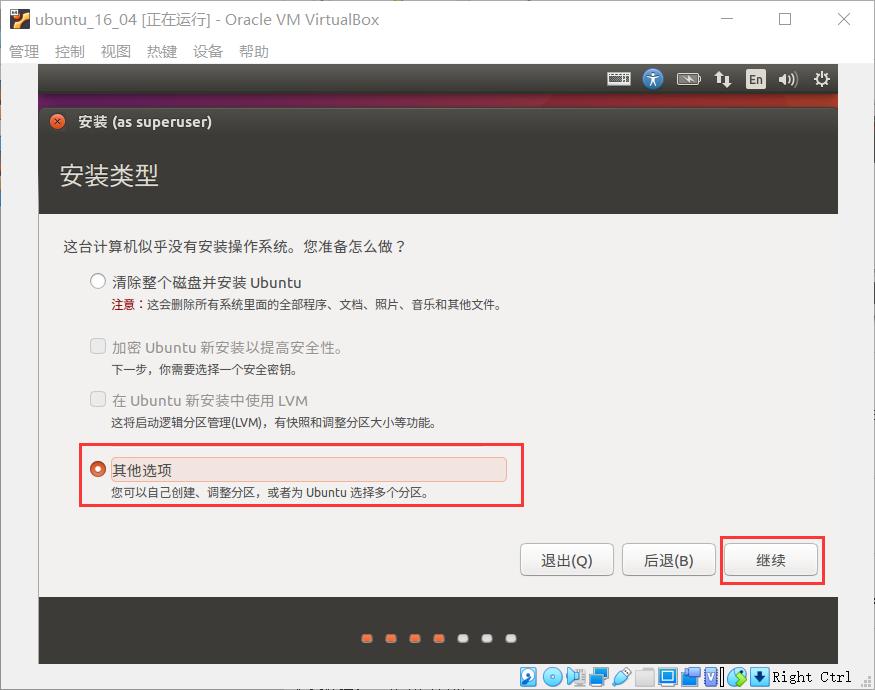The image size is (875, 690).
Task: Click the mouse integration status icon
Action: [737, 677]
